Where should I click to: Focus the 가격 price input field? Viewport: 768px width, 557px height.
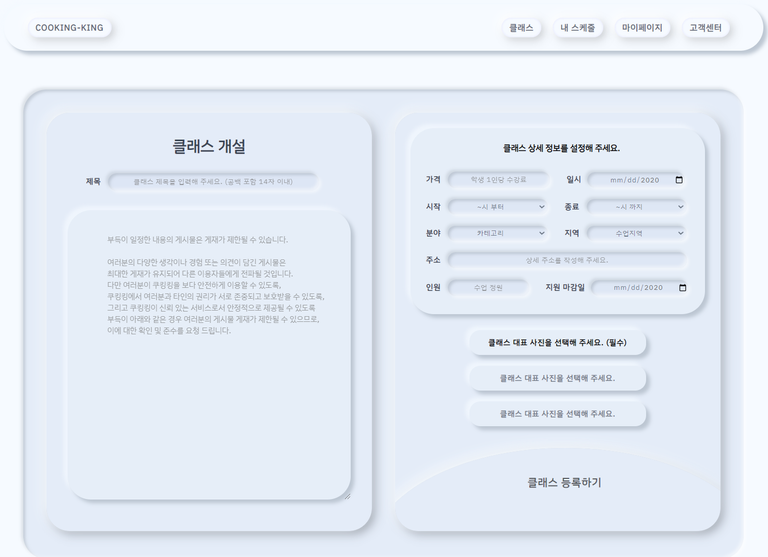(498, 180)
